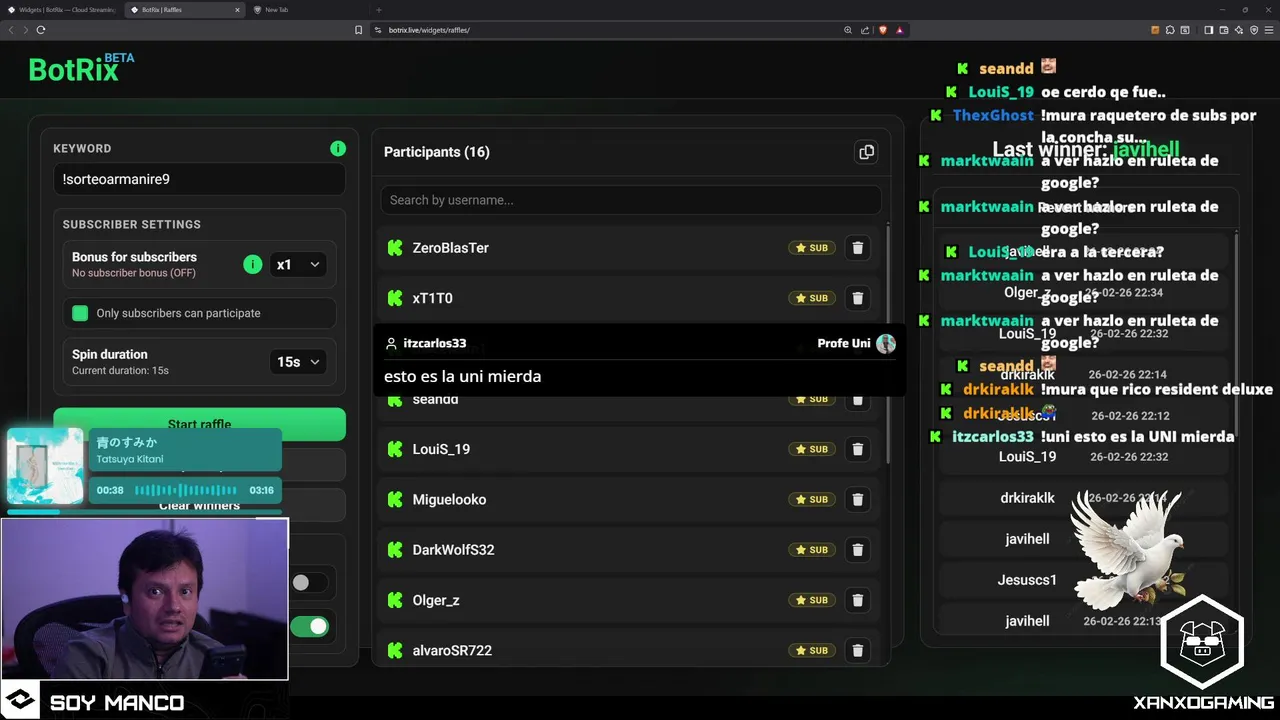Remove Miguelooko using the trash icon

pyautogui.click(x=857, y=499)
